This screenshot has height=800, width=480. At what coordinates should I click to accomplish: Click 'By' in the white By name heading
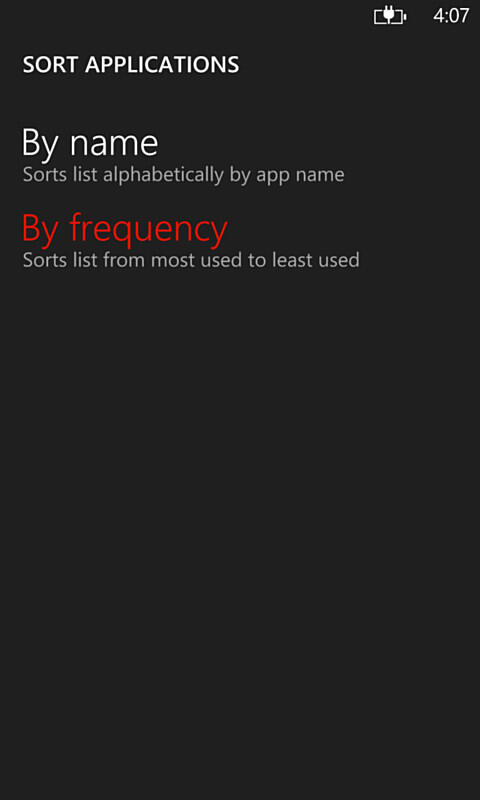point(40,144)
